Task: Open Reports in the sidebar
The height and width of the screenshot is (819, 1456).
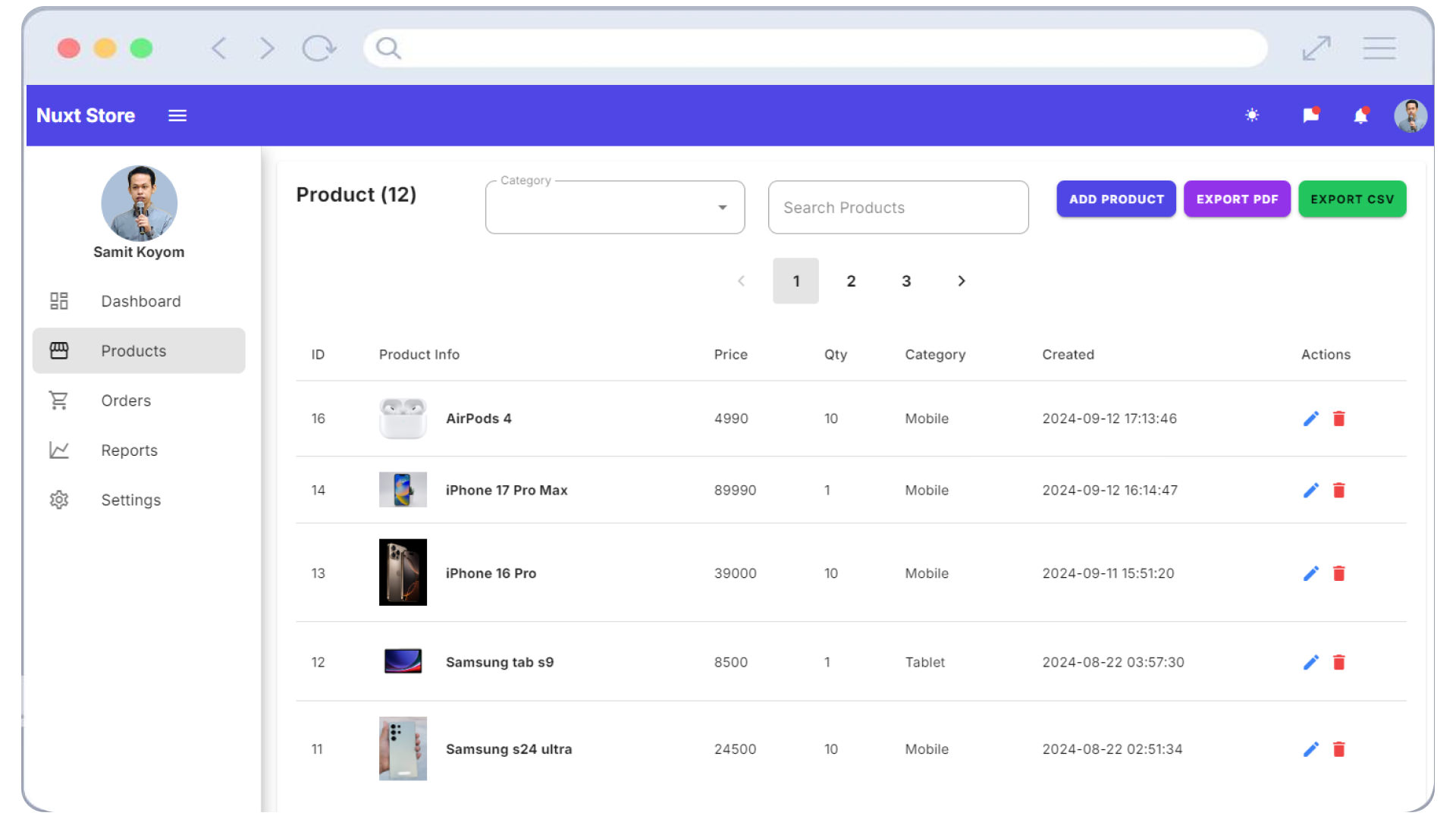Action: 139,450
